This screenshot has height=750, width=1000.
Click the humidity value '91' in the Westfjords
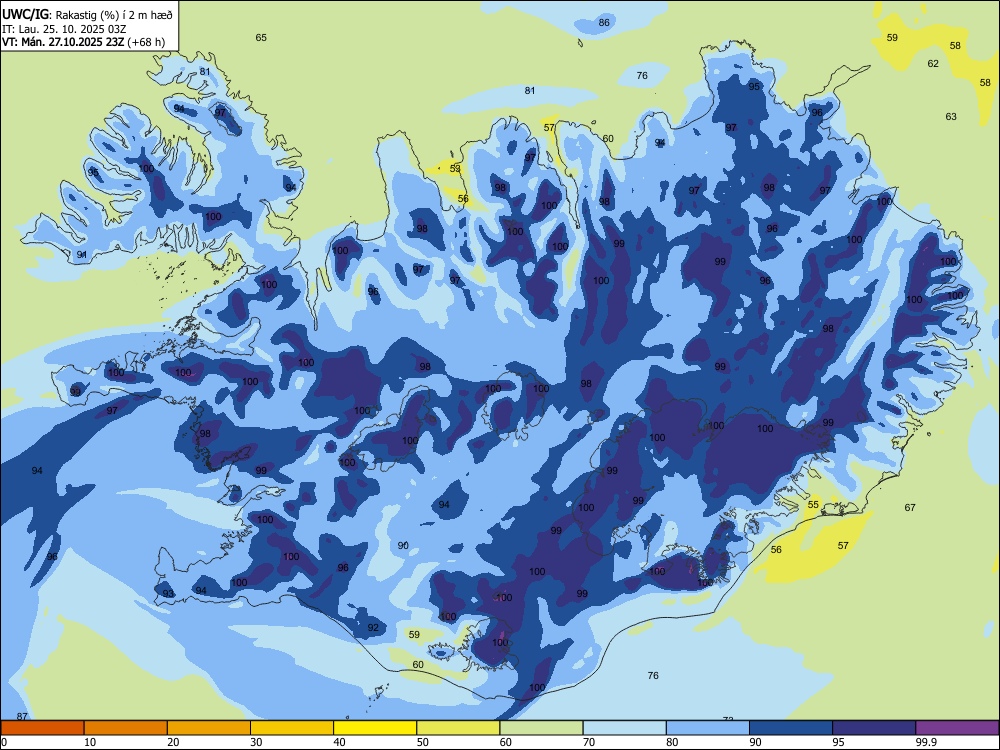pos(82,254)
